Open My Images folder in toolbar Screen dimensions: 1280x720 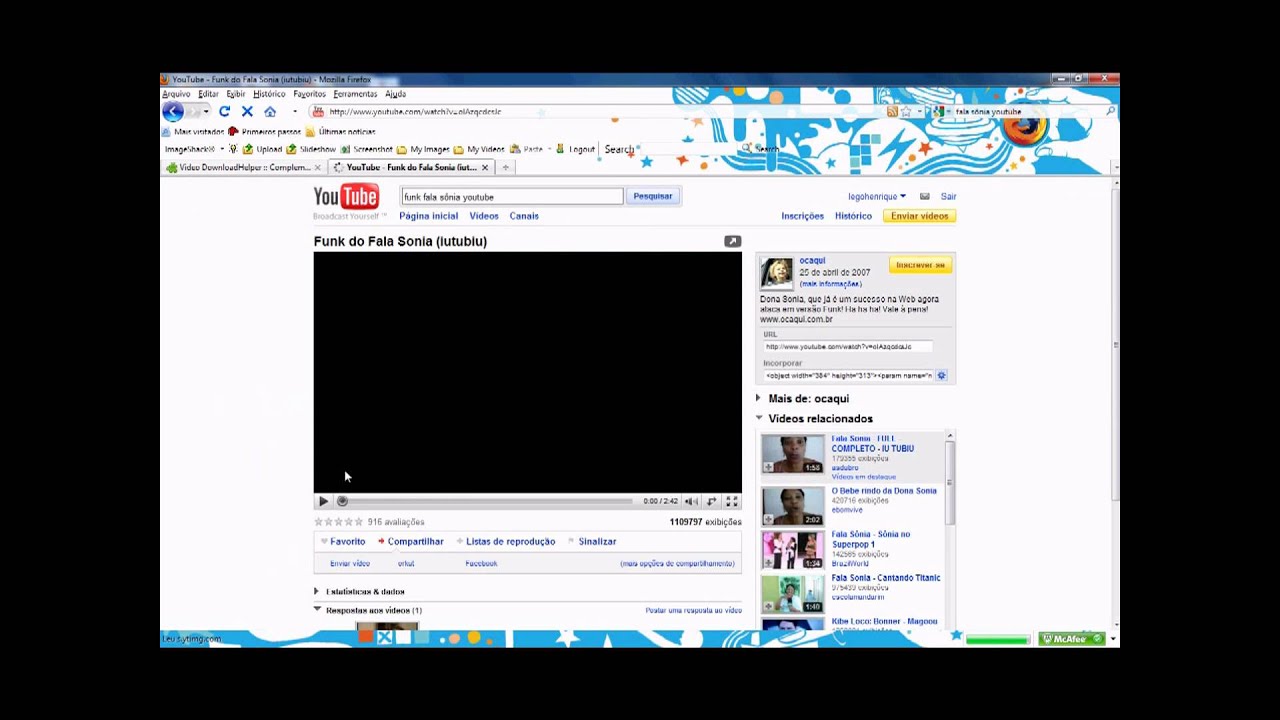[423, 149]
